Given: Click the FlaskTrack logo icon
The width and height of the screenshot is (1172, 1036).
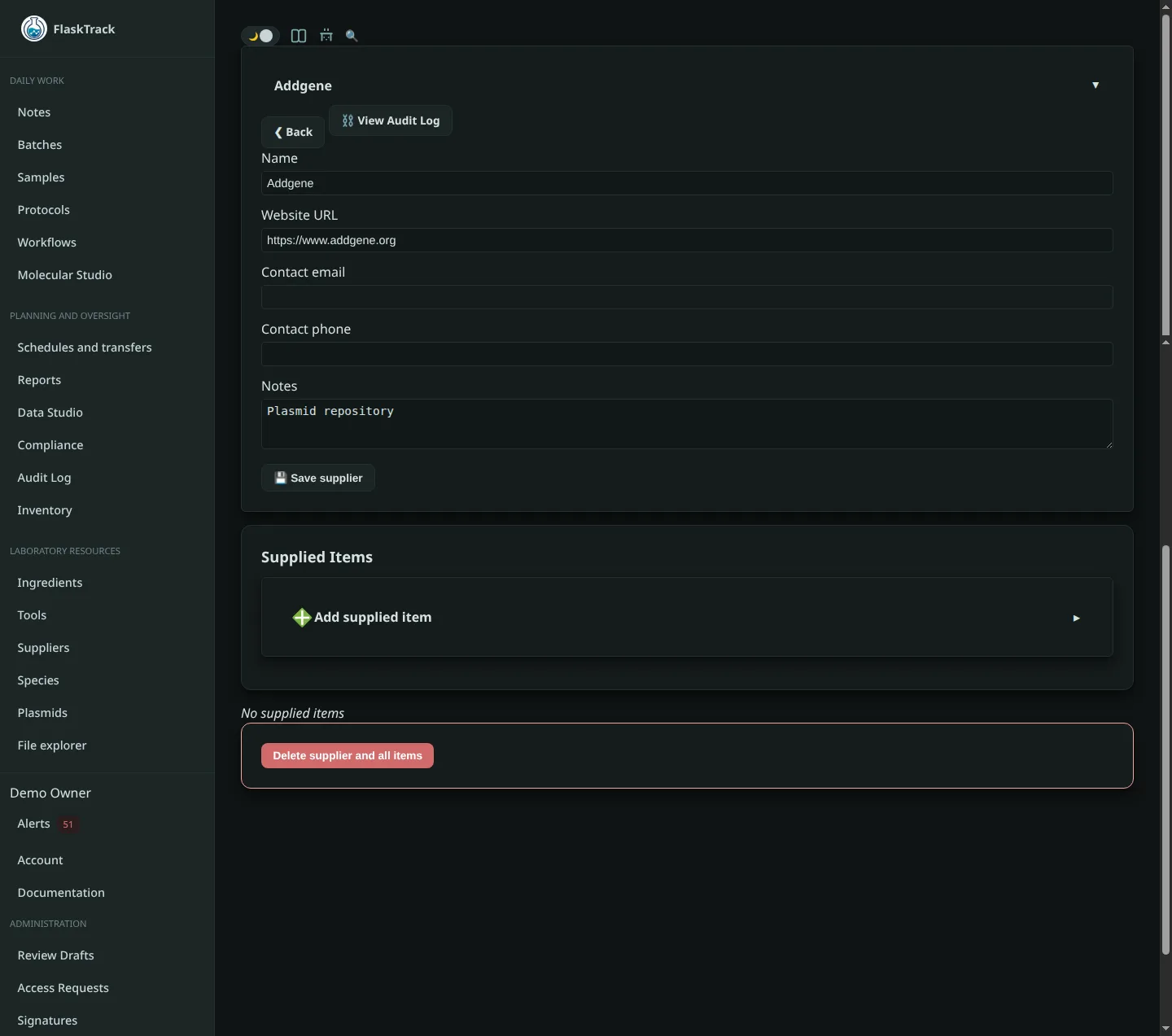Looking at the screenshot, I should click(33, 28).
